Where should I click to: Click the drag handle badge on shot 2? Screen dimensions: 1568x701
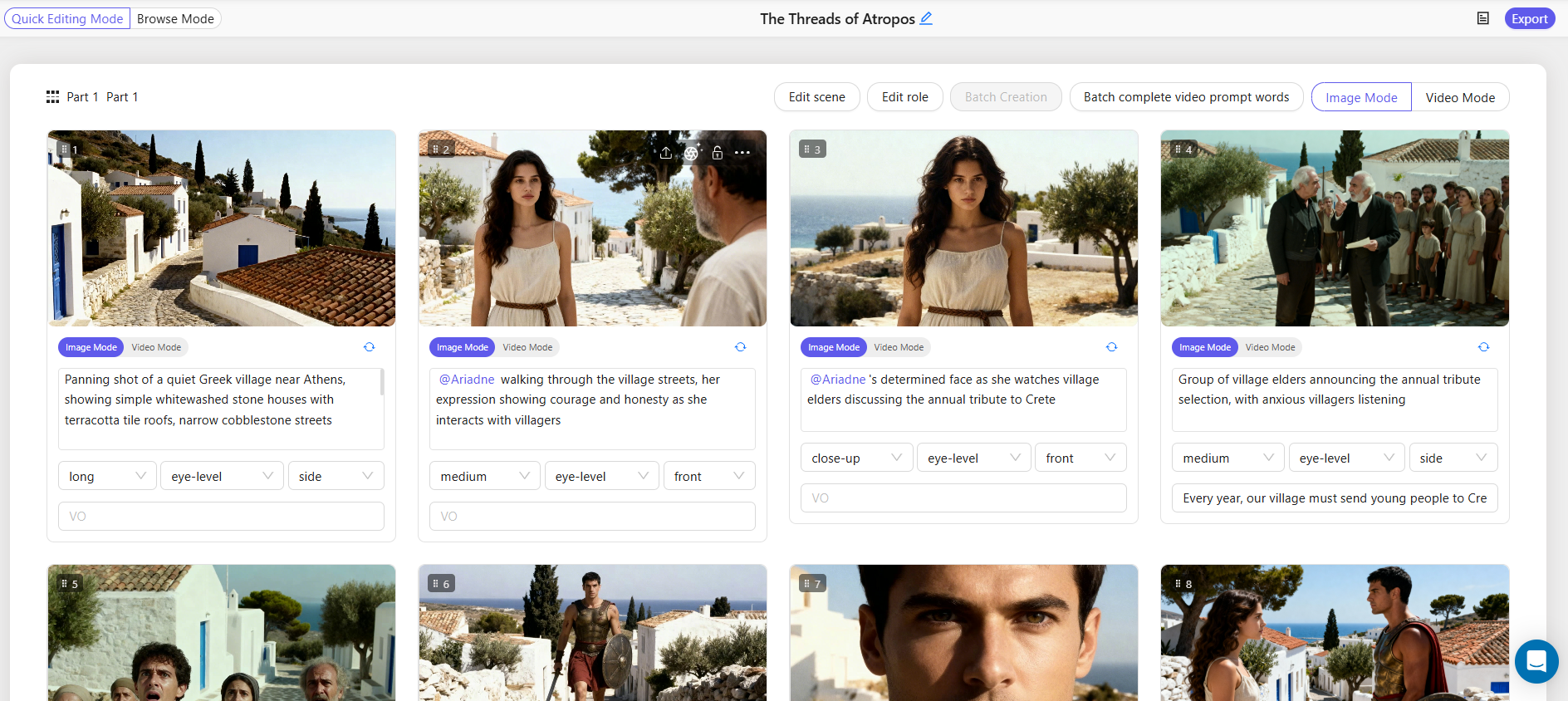point(441,150)
